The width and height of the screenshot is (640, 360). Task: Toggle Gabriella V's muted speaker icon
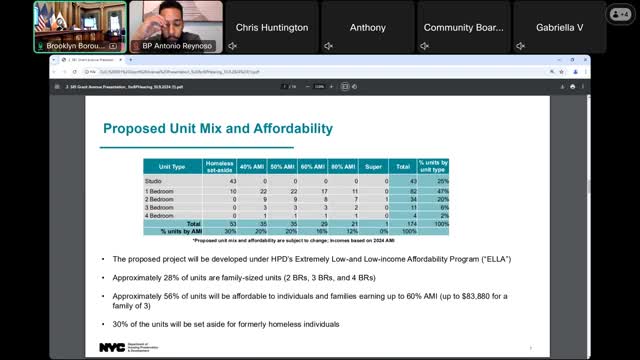pyautogui.click(x=520, y=46)
